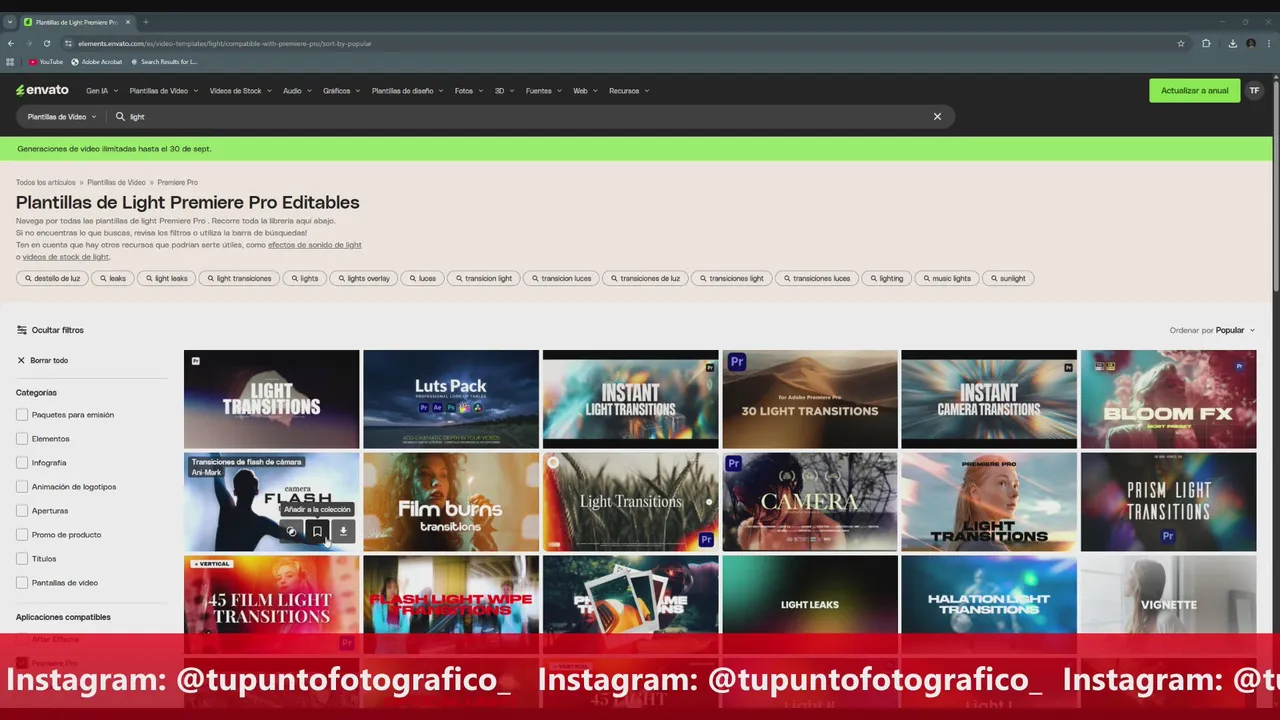This screenshot has height=720, width=1280.
Task: Check the Aperturas category
Action: coord(22,511)
